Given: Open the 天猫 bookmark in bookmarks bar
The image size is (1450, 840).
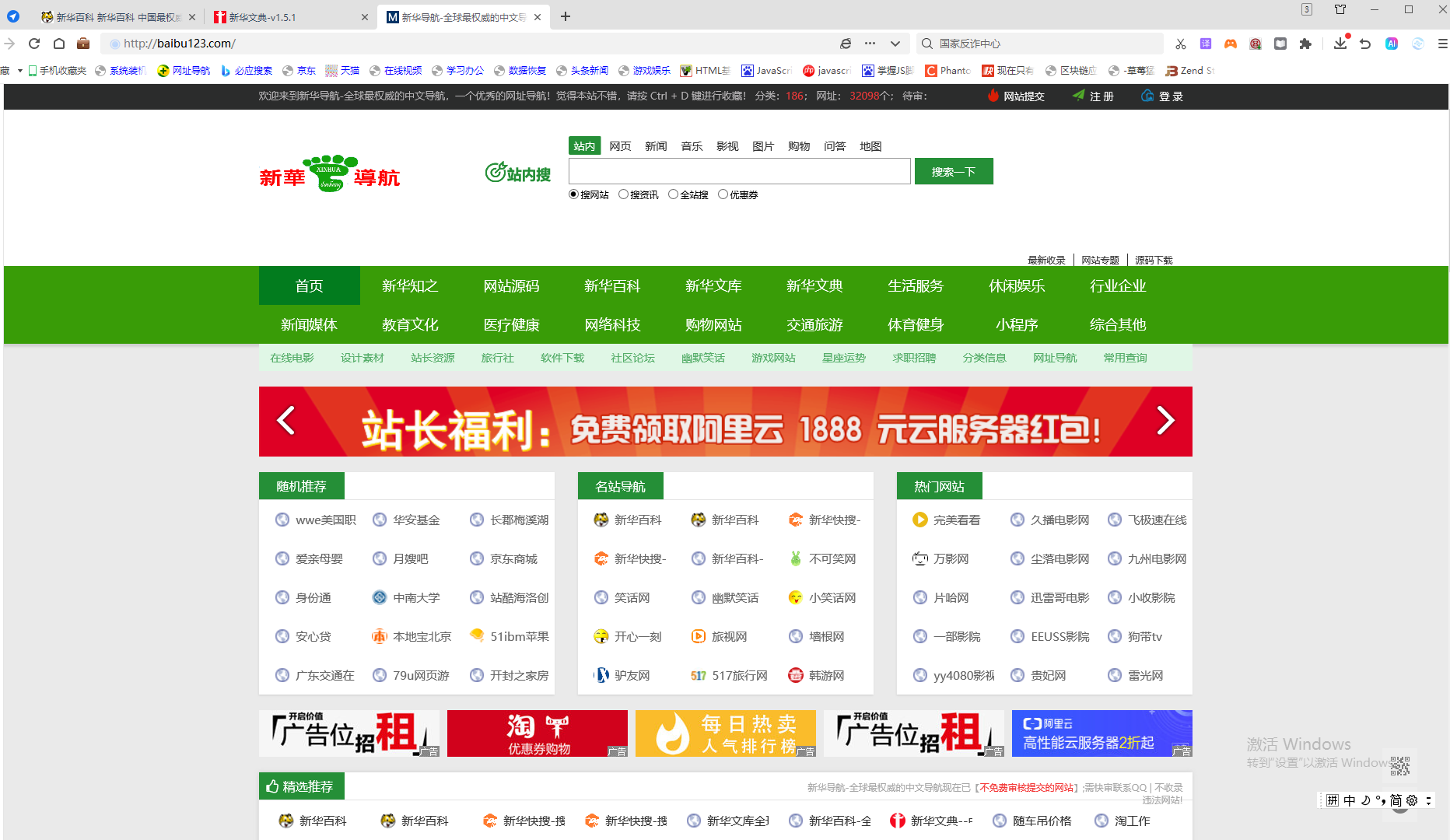Looking at the screenshot, I should (x=342, y=71).
